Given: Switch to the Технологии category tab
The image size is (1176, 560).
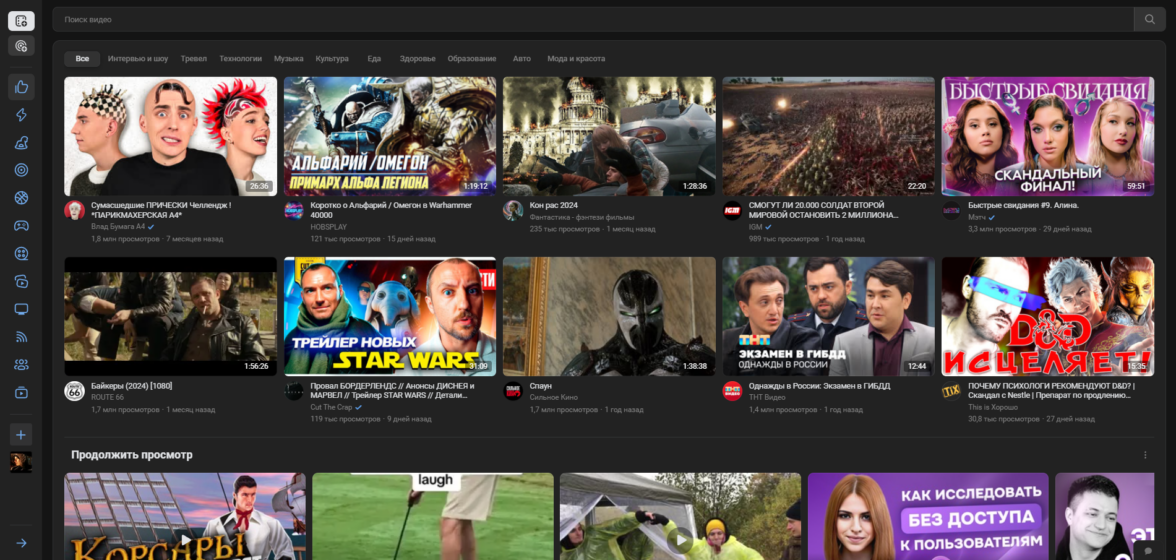Looking at the screenshot, I should 240,59.
